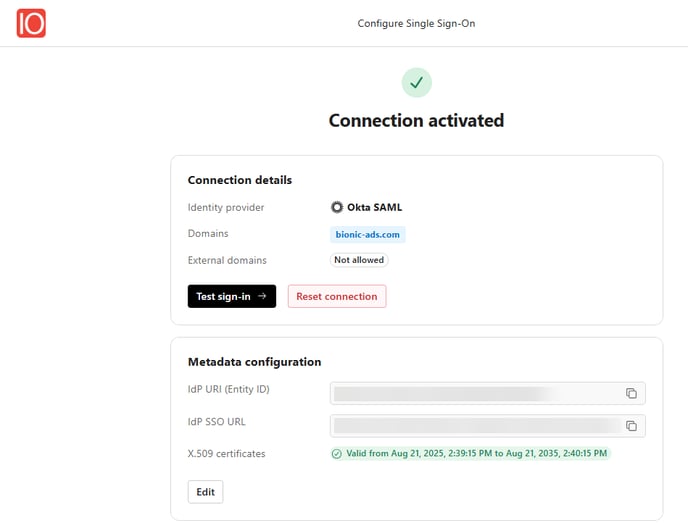Click the Identity provider label
Image resolution: width=688 pixels, height=523 pixels.
pos(226,208)
